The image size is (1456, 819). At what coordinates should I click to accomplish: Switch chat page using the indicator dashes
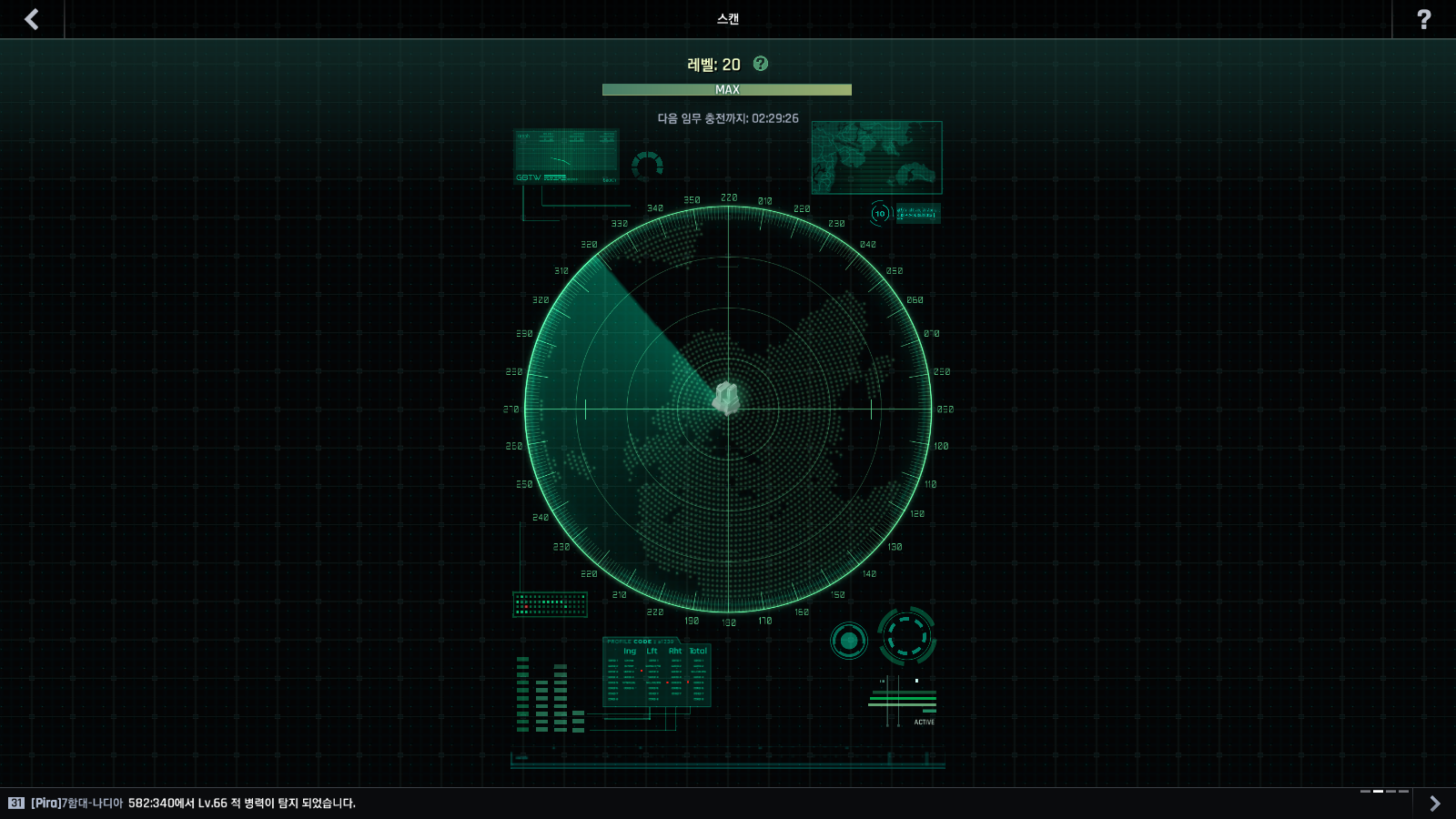click(1384, 792)
